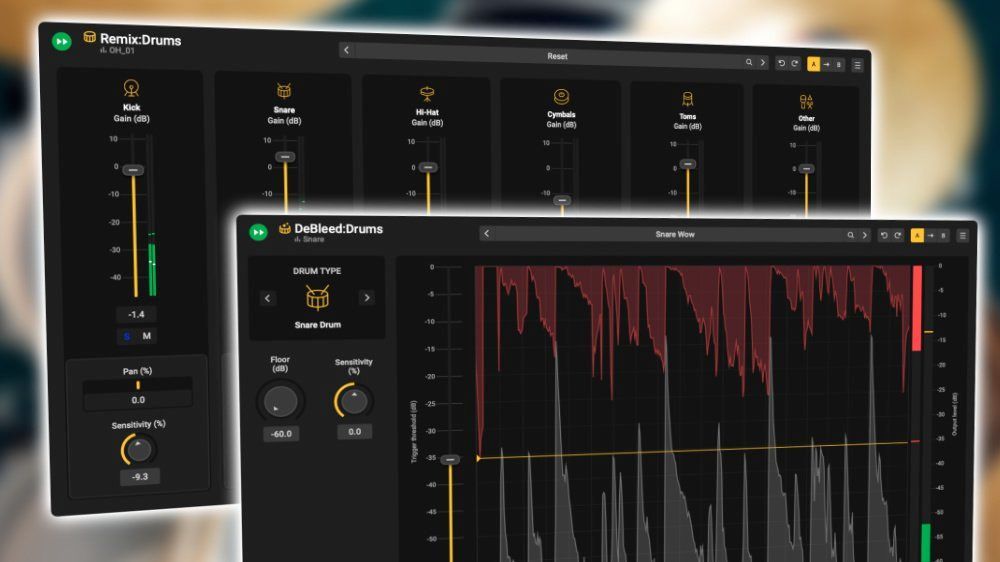The image size is (1000, 562).
Task: Click the Kick Pan slider
Action: coord(138,385)
